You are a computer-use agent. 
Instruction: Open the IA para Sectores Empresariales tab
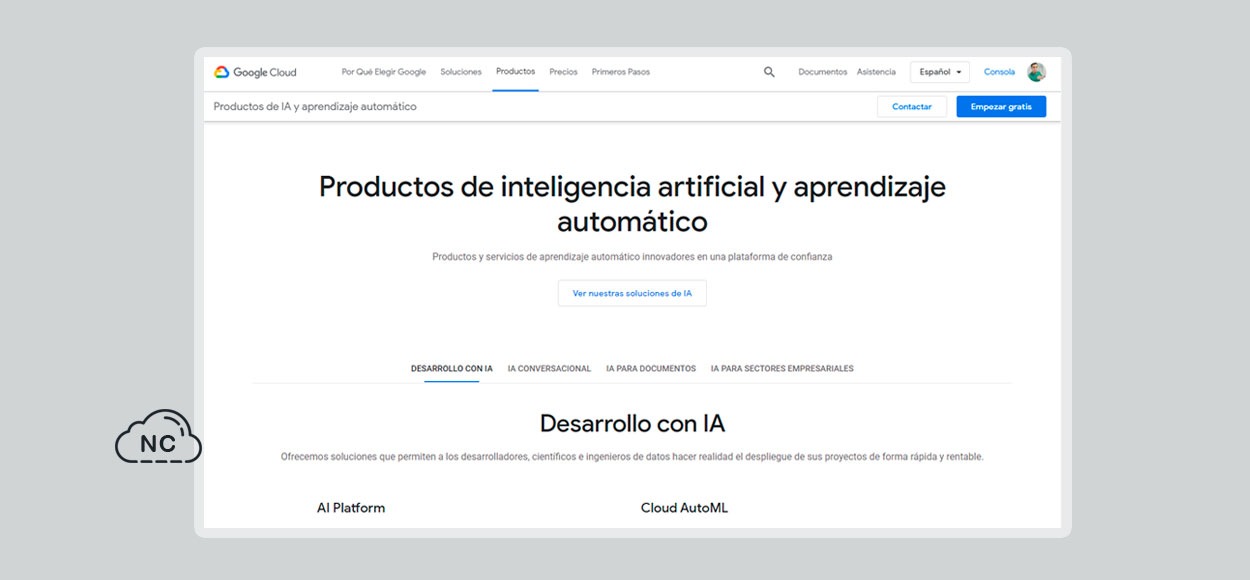click(782, 369)
